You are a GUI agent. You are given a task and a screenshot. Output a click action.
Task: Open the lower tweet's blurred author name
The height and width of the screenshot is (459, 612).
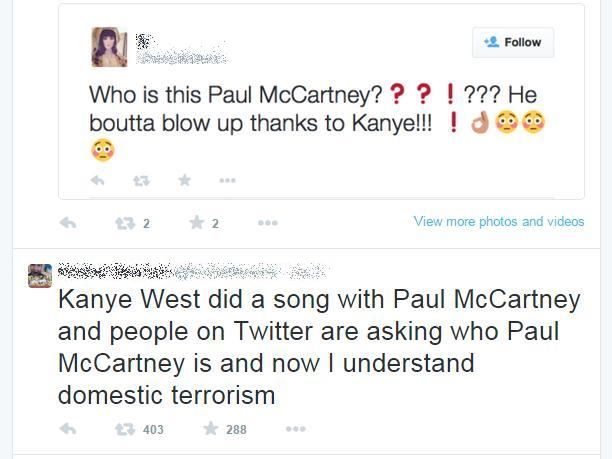tap(190, 270)
